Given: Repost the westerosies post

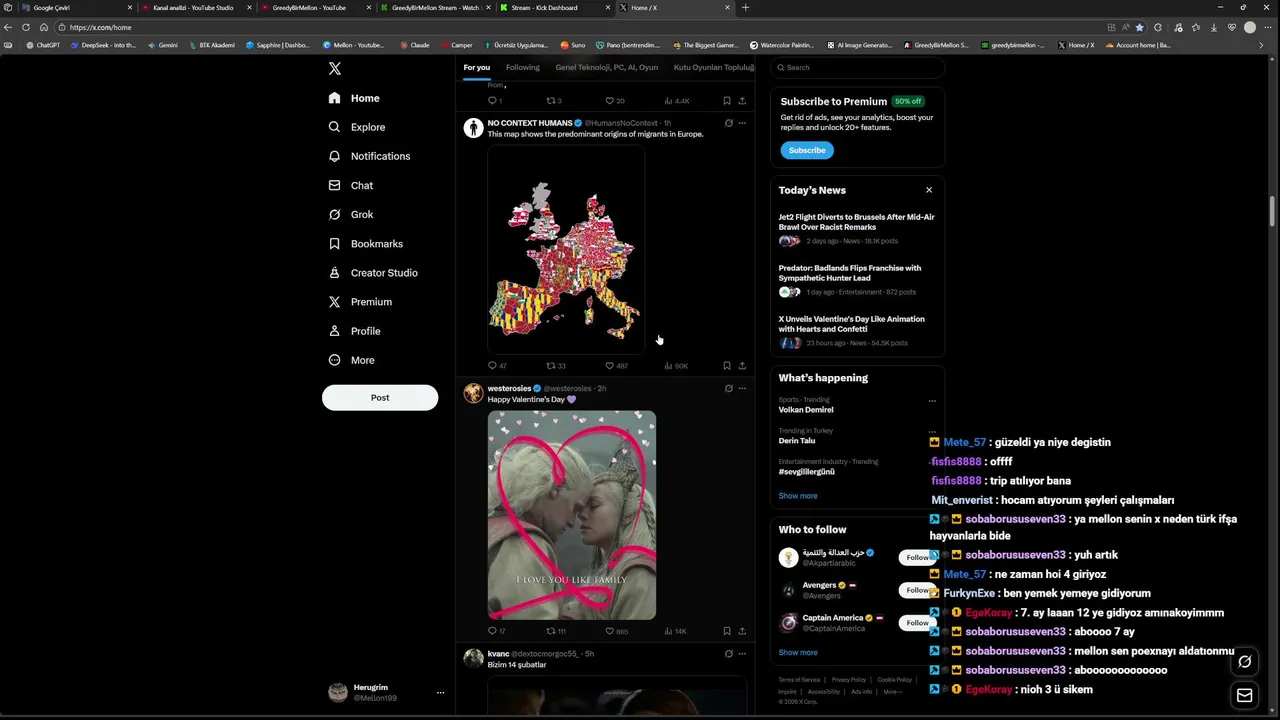Looking at the screenshot, I should pos(556,631).
